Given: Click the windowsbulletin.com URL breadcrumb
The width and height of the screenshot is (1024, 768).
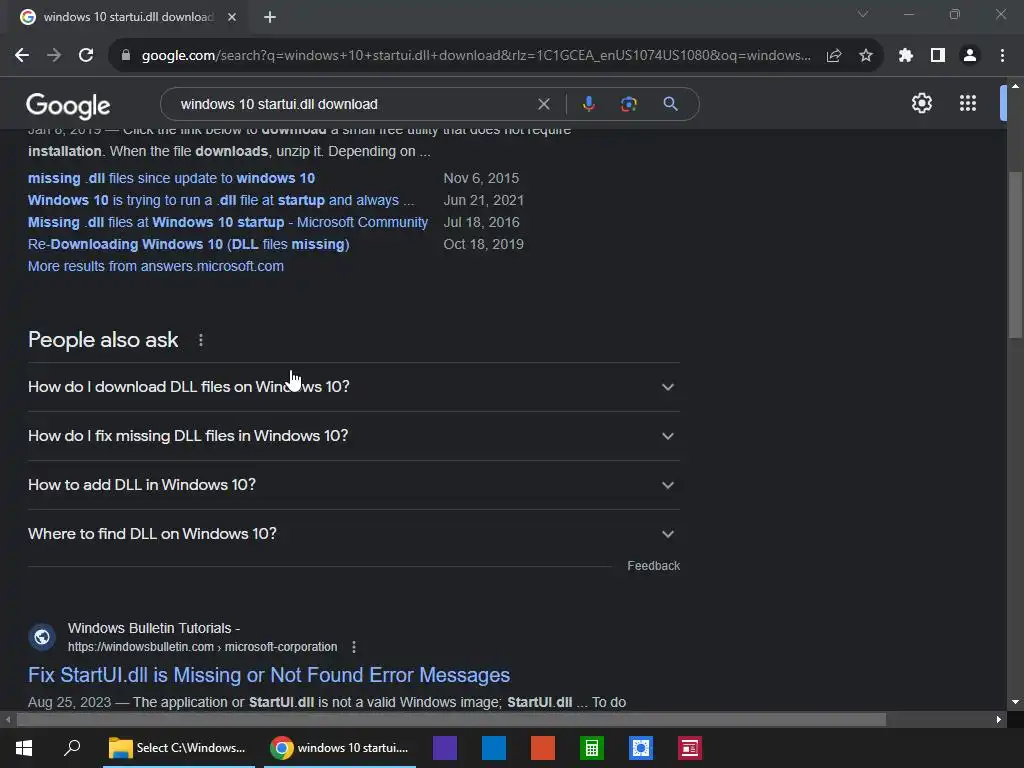Looking at the screenshot, I should coord(202,647).
